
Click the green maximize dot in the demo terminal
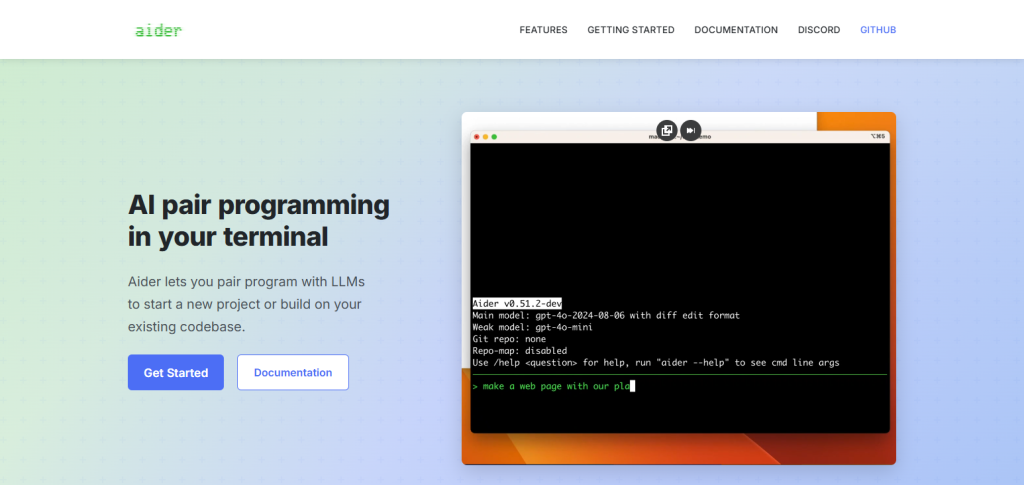494,136
